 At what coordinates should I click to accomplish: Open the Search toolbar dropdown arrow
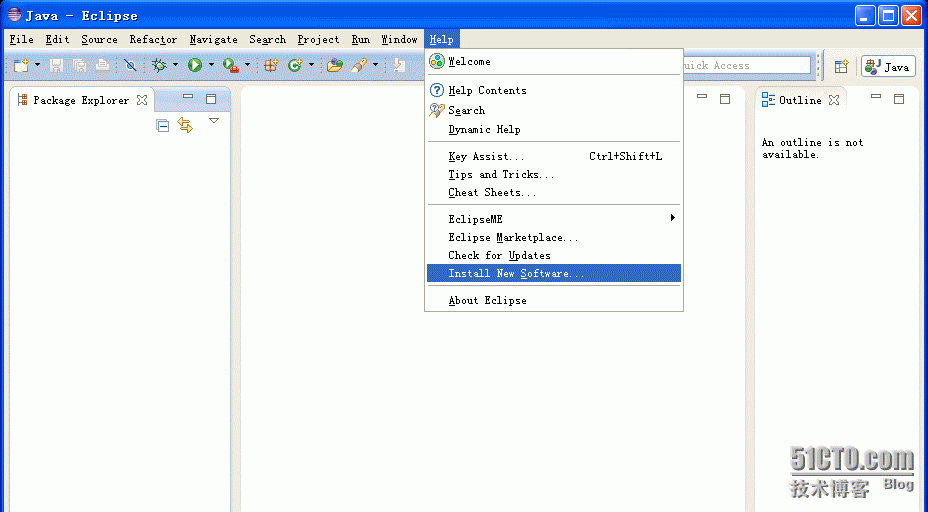click(375, 65)
